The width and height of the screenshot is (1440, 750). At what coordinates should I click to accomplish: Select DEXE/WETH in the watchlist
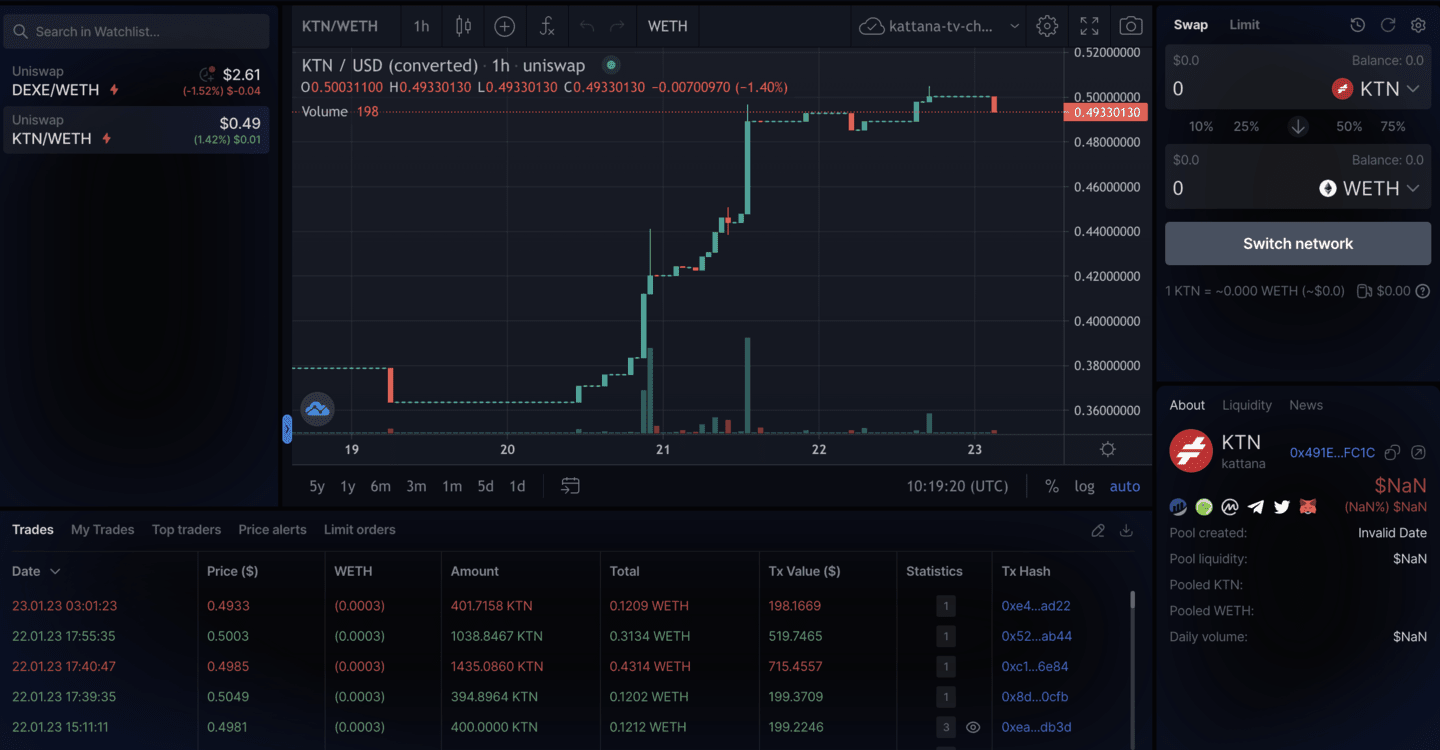tap(136, 82)
